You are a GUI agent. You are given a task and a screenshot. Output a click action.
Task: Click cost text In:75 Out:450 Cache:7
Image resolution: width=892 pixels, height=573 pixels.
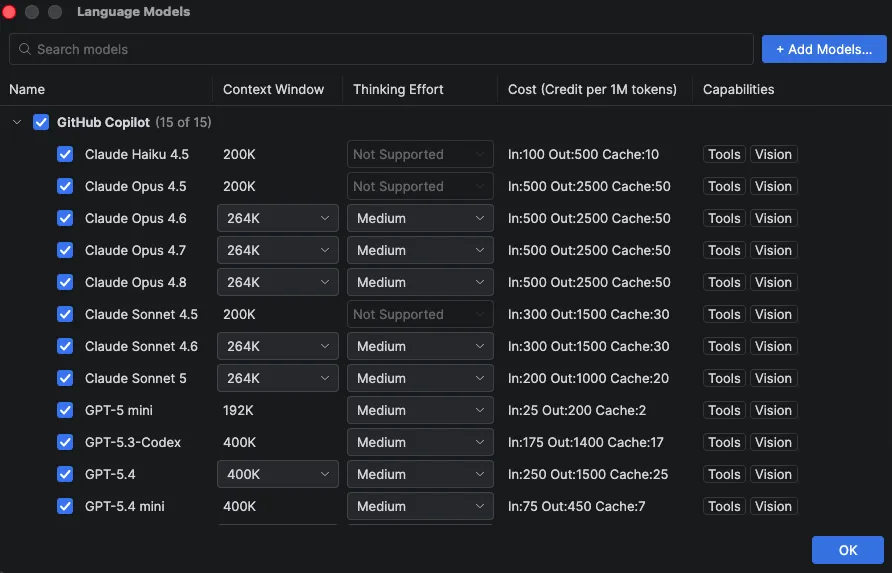pyautogui.click(x=576, y=506)
